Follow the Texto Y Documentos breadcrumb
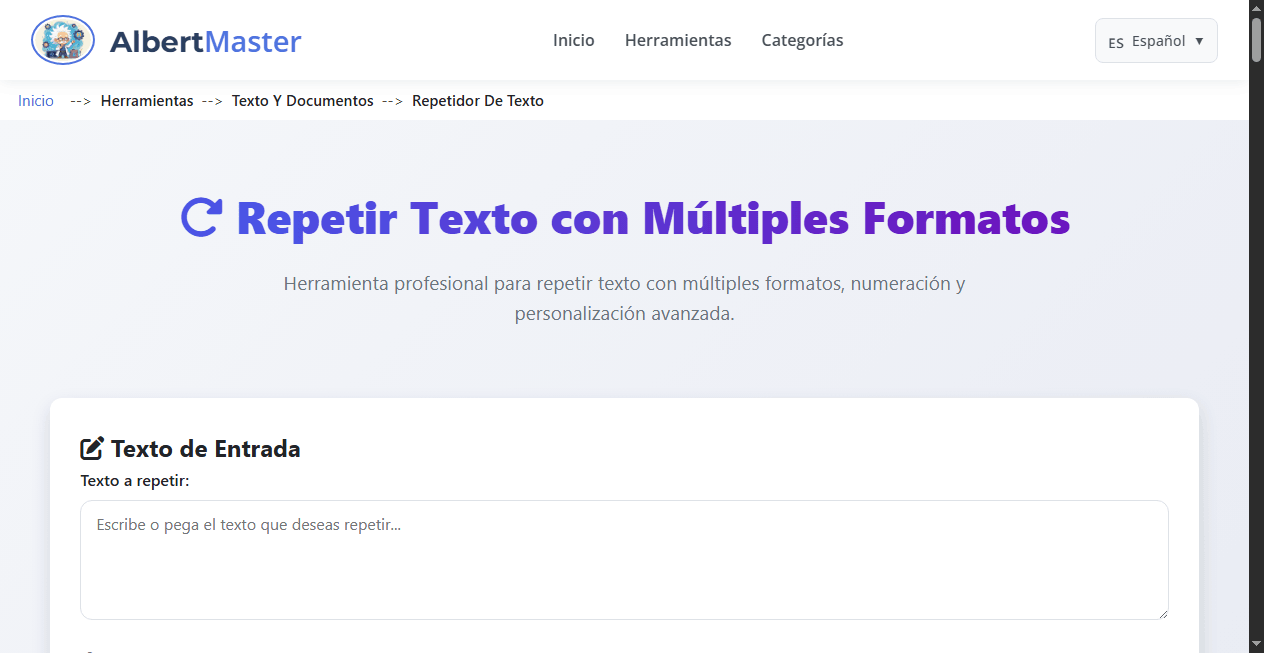Image resolution: width=1264 pixels, height=653 pixels. tap(302, 100)
